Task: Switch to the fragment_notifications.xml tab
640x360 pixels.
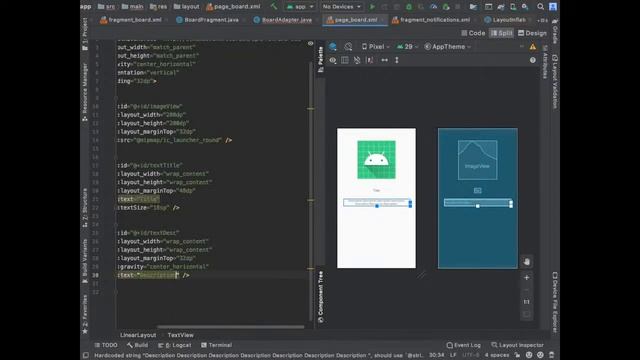Action: (431, 20)
